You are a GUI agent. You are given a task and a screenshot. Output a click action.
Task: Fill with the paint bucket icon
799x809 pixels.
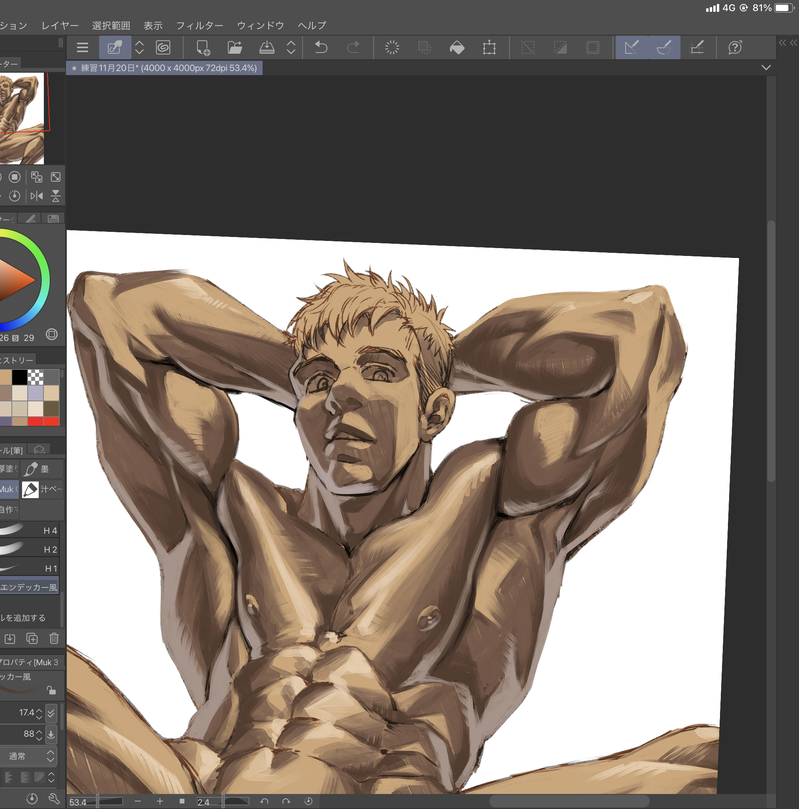tap(457, 48)
